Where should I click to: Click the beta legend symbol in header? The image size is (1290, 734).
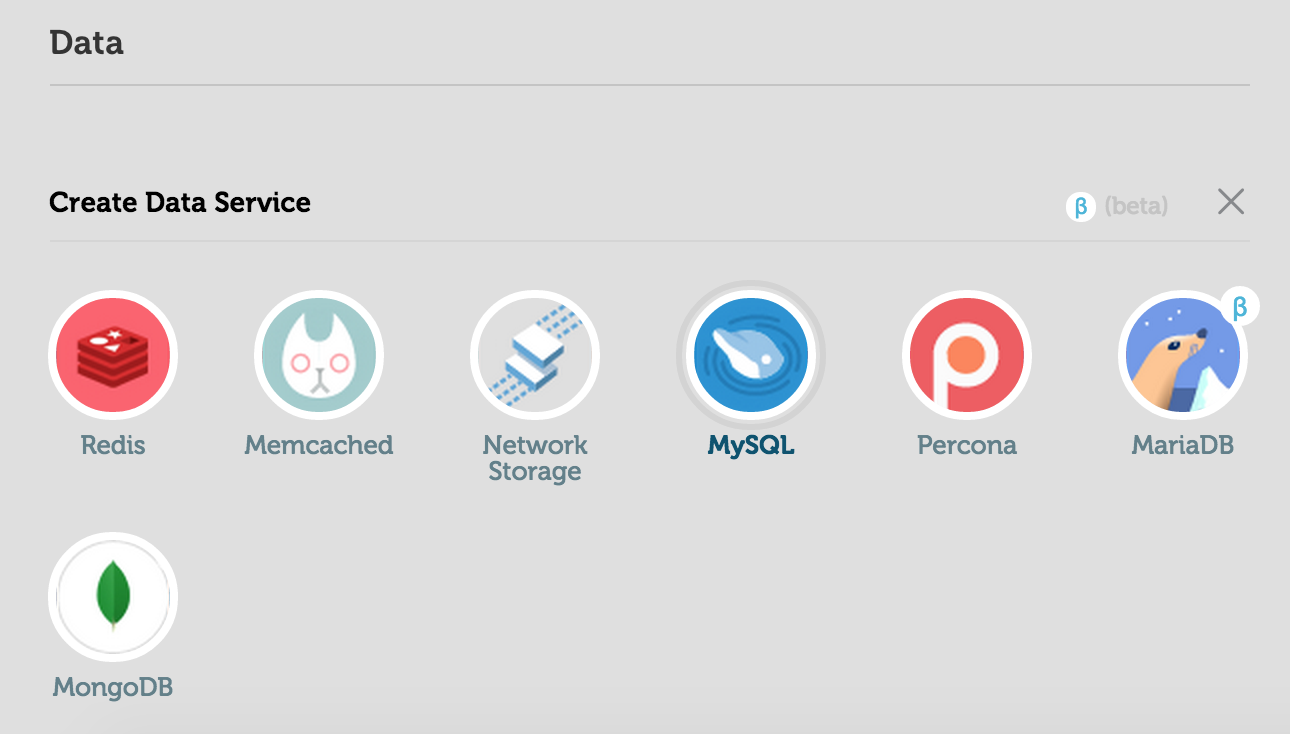point(1080,207)
